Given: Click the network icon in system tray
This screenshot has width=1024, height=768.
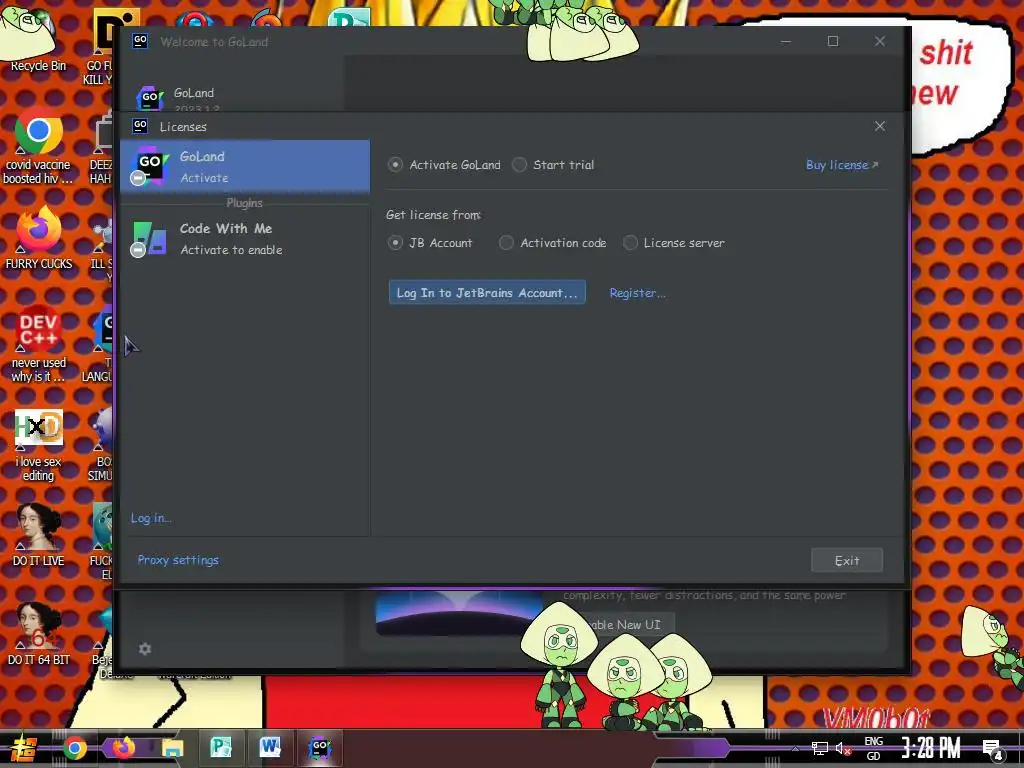Looking at the screenshot, I should (x=819, y=748).
